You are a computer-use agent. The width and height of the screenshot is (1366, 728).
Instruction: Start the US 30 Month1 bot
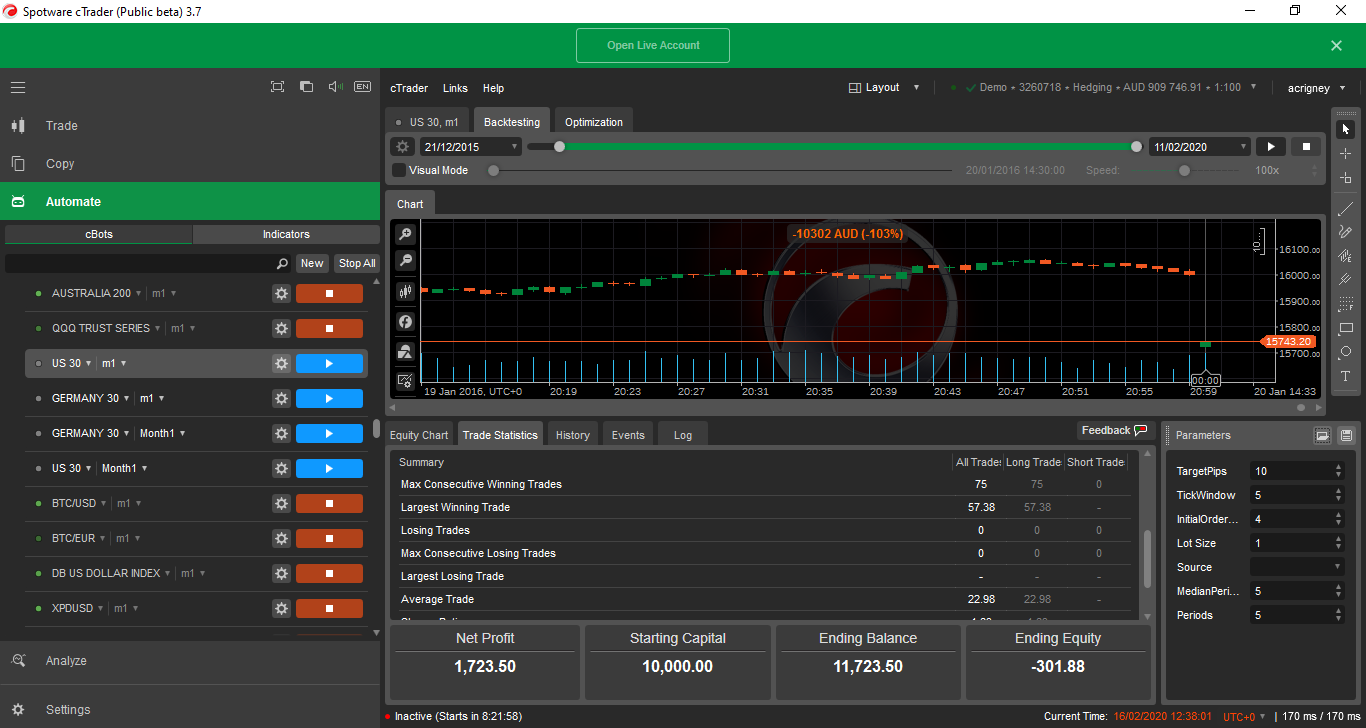[x=329, y=468]
